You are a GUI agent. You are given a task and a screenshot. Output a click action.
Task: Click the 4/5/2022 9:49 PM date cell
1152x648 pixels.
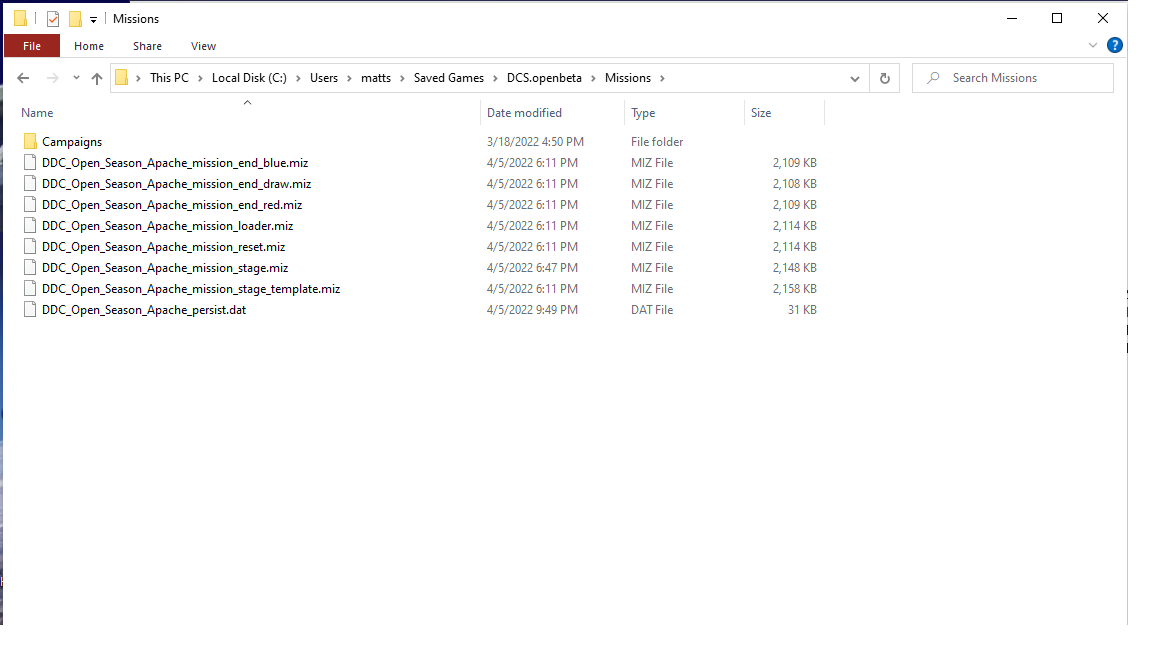pos(532,310)
